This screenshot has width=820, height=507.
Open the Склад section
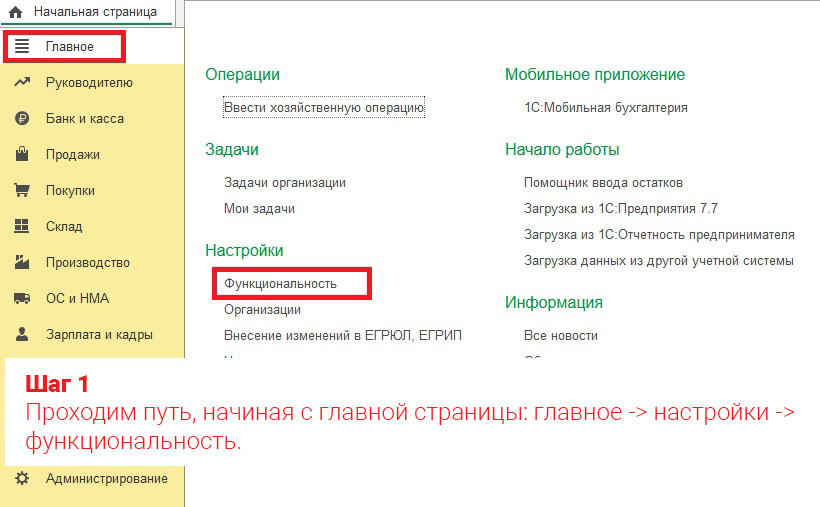[x=64, y=227]
